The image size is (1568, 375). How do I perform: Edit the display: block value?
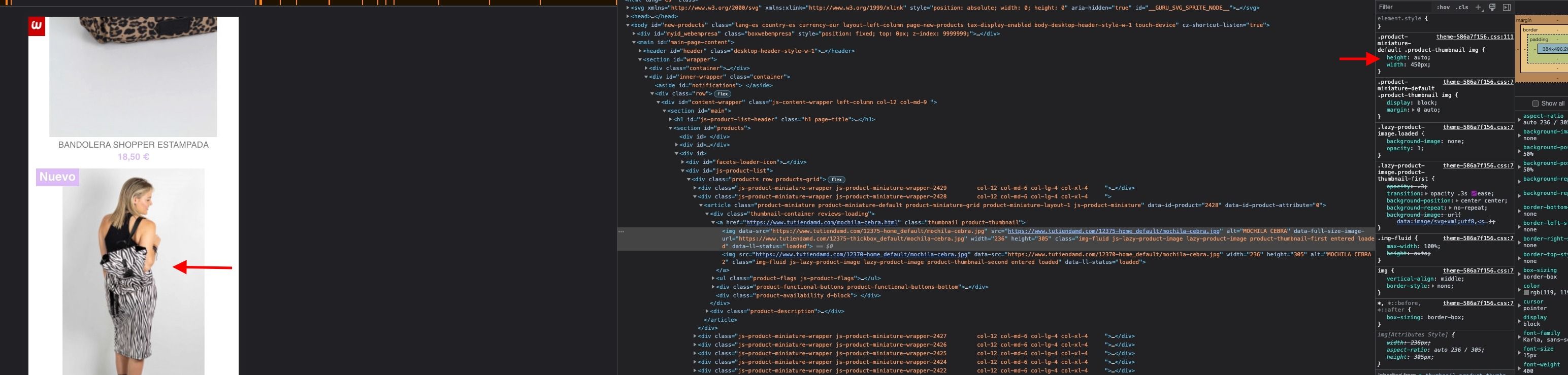click(1427, 103)
